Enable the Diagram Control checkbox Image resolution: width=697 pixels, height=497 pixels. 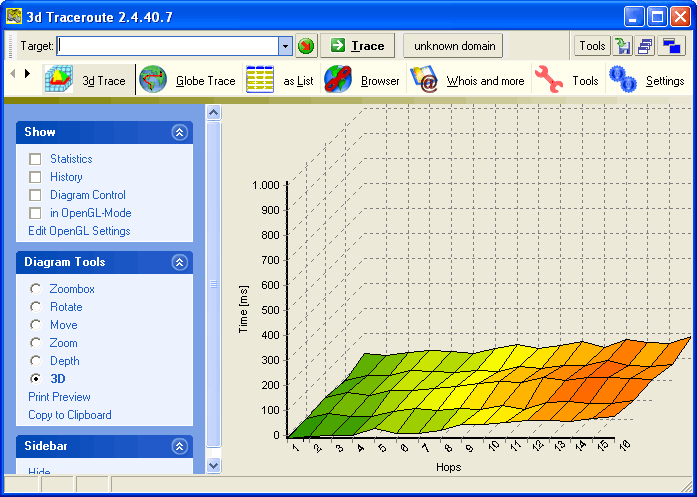tap(35, 195)
